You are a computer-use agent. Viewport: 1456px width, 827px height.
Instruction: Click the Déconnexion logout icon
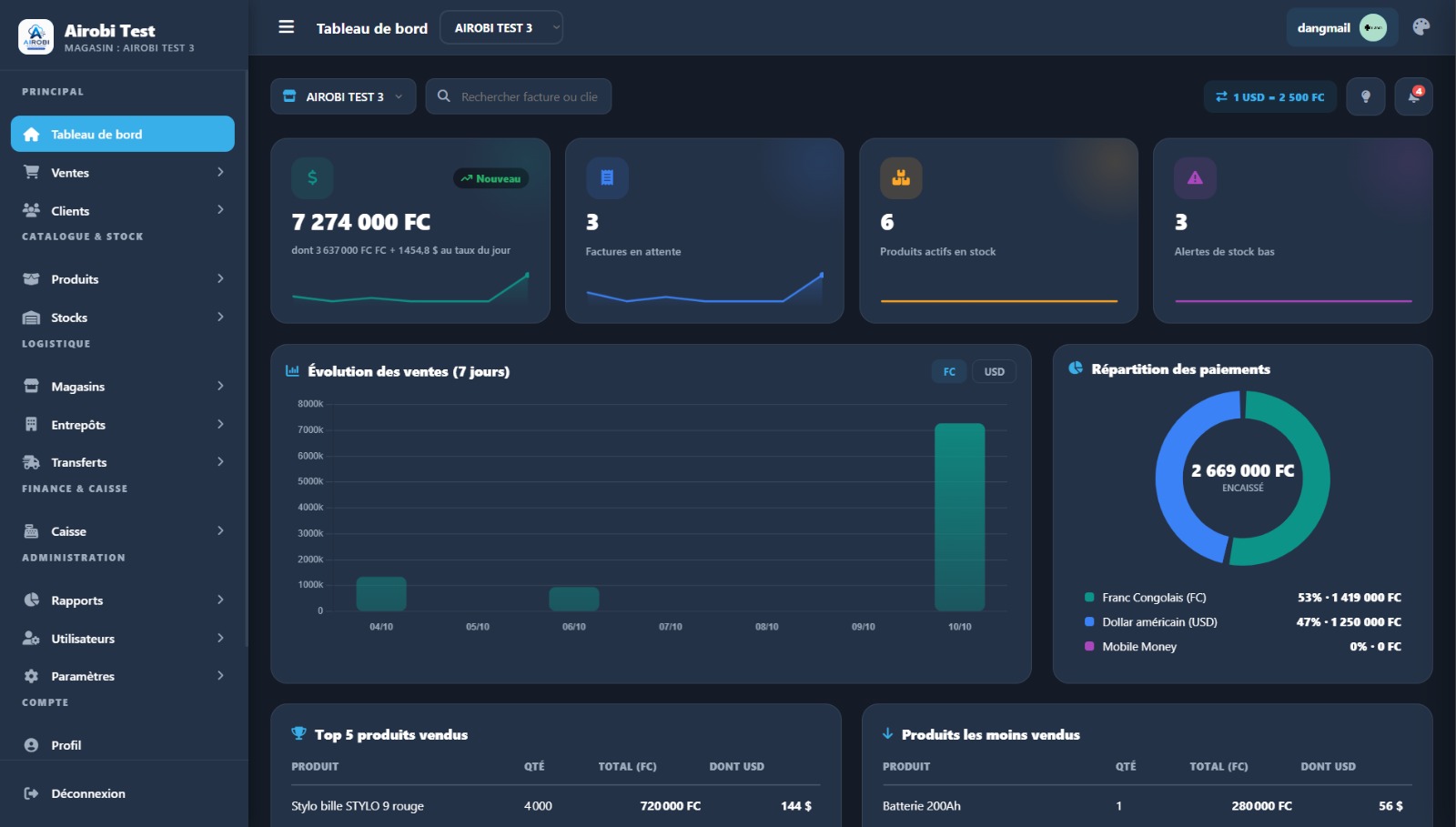pos(31,793)
